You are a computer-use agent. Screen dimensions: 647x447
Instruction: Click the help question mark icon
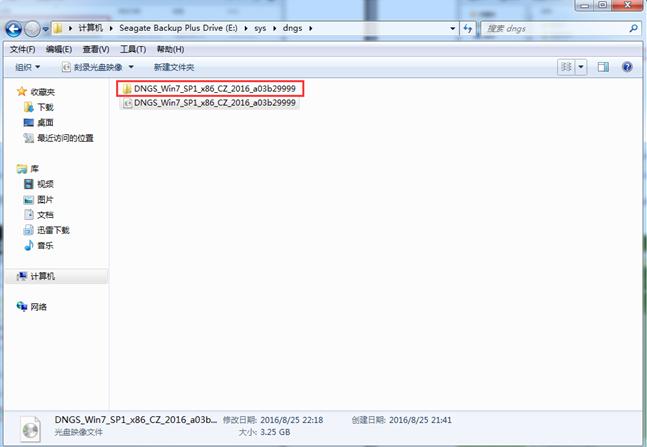(x=627, y=67)
